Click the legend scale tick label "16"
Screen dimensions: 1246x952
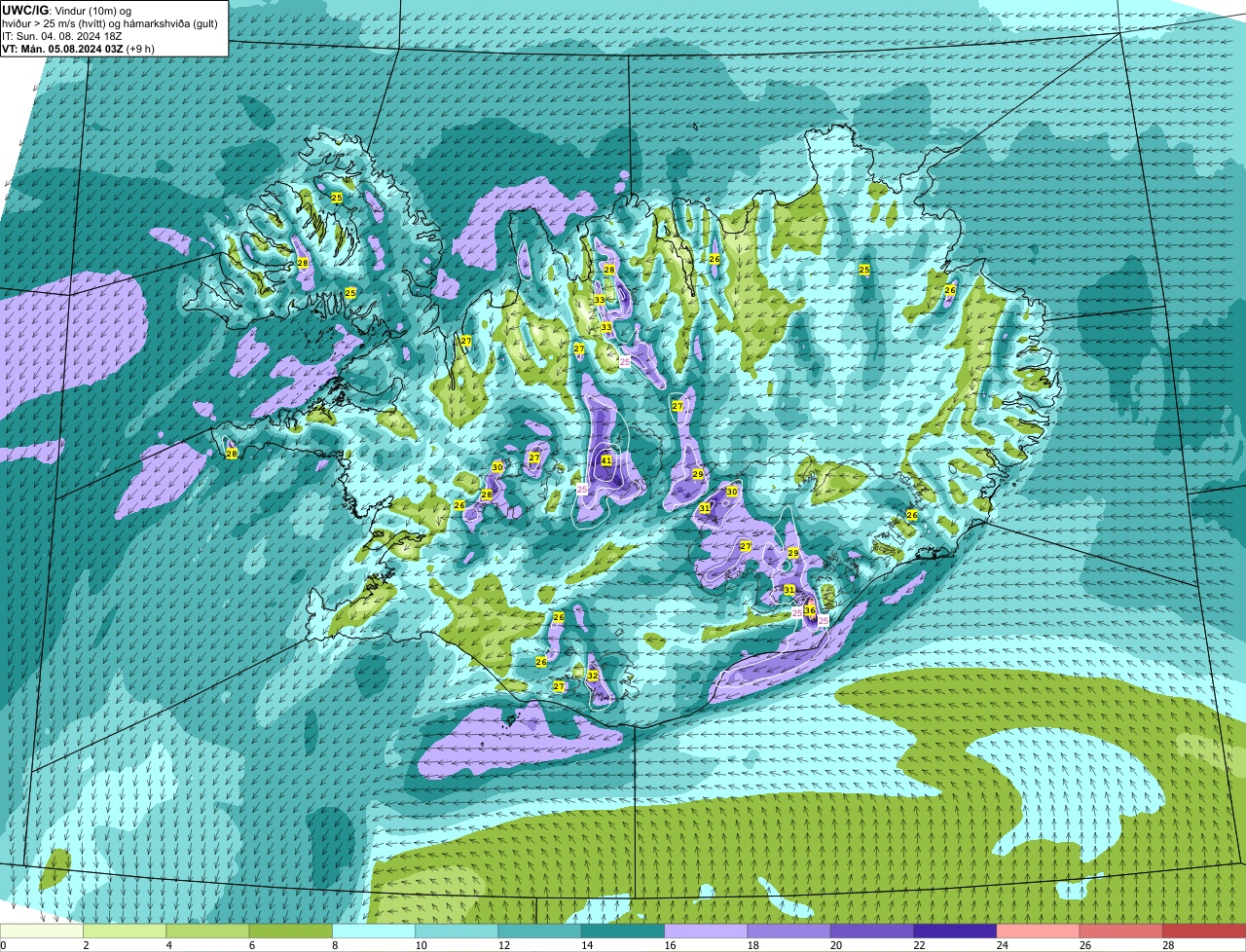pos(670,945)
